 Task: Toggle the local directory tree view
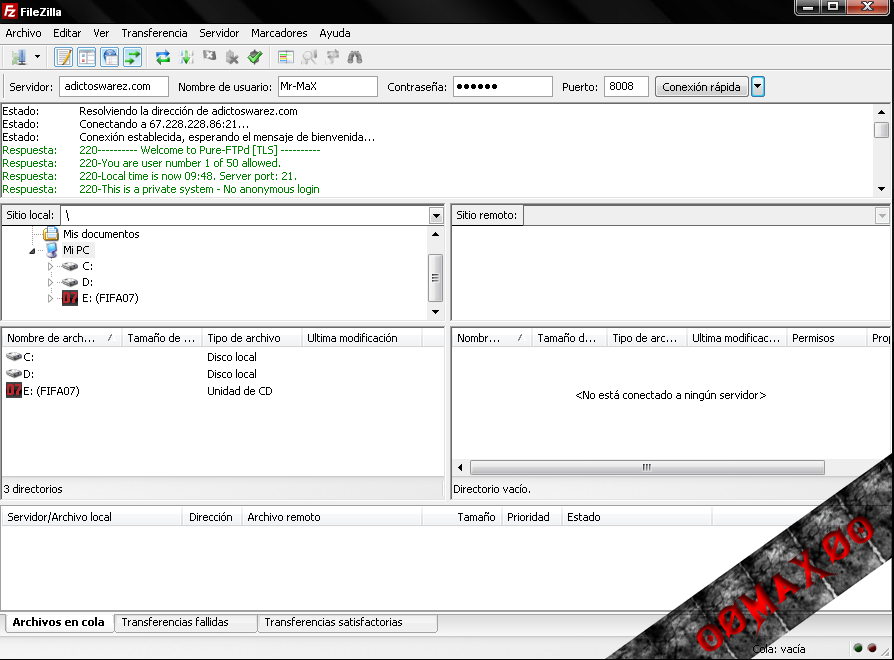click(x=87, y=57)
